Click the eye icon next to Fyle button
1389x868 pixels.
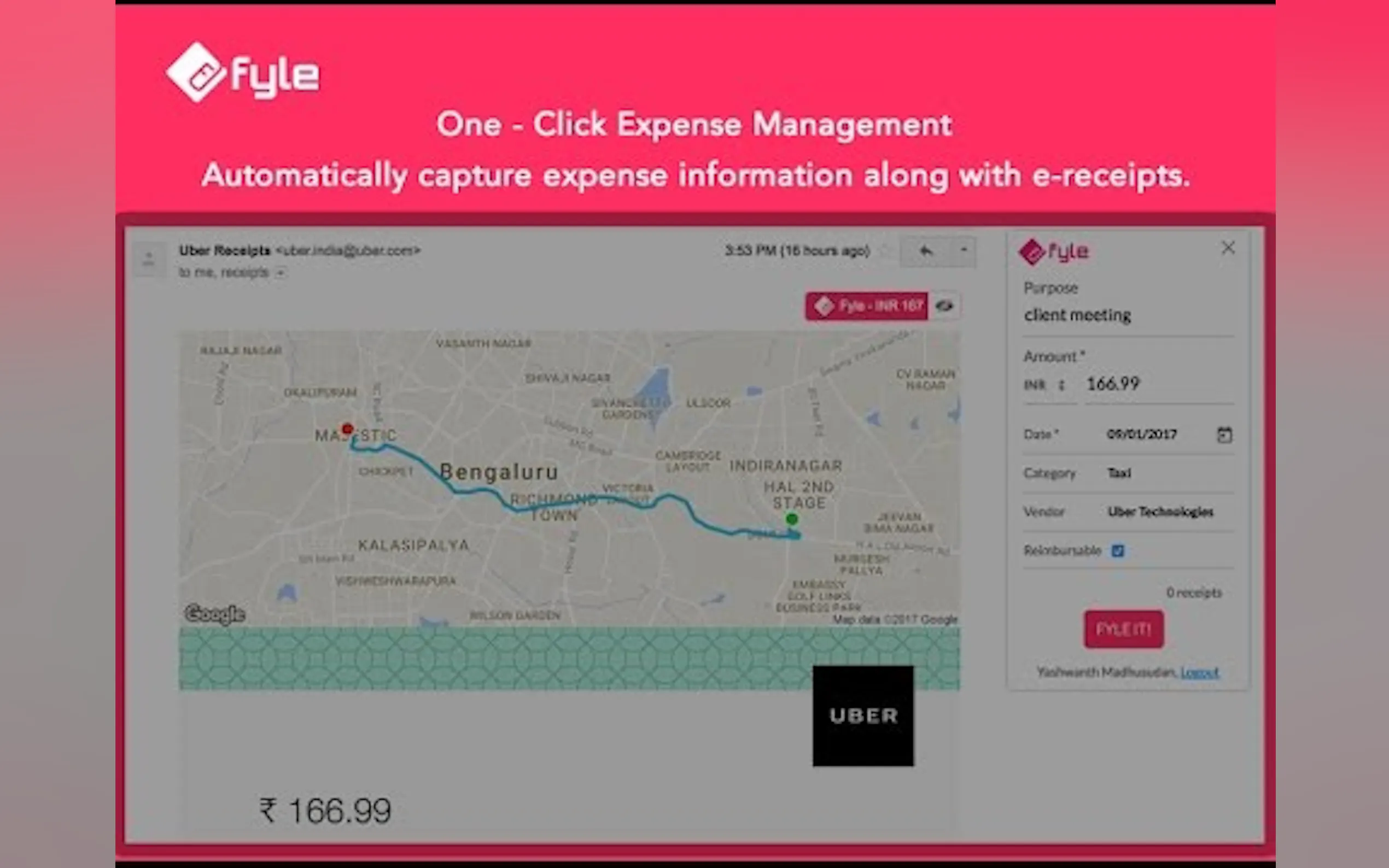[x=944, y=306]
